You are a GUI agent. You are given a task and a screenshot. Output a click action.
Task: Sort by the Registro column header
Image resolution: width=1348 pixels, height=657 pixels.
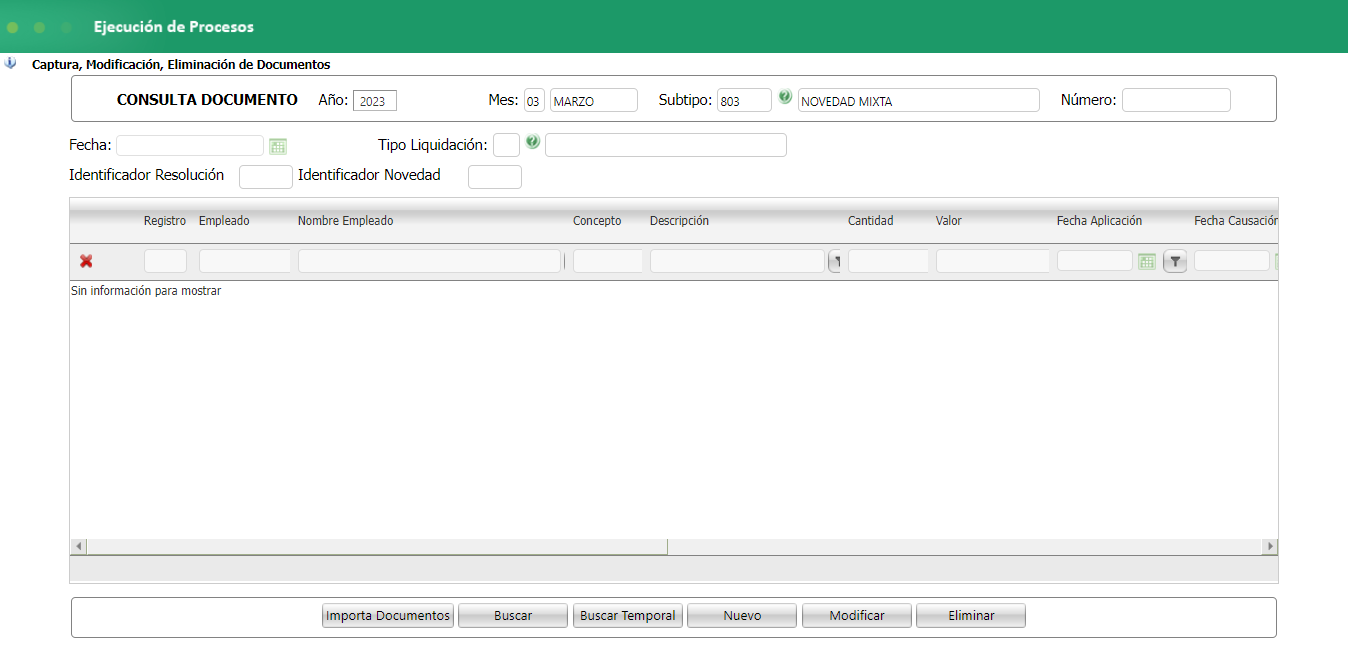coord(165,221)
